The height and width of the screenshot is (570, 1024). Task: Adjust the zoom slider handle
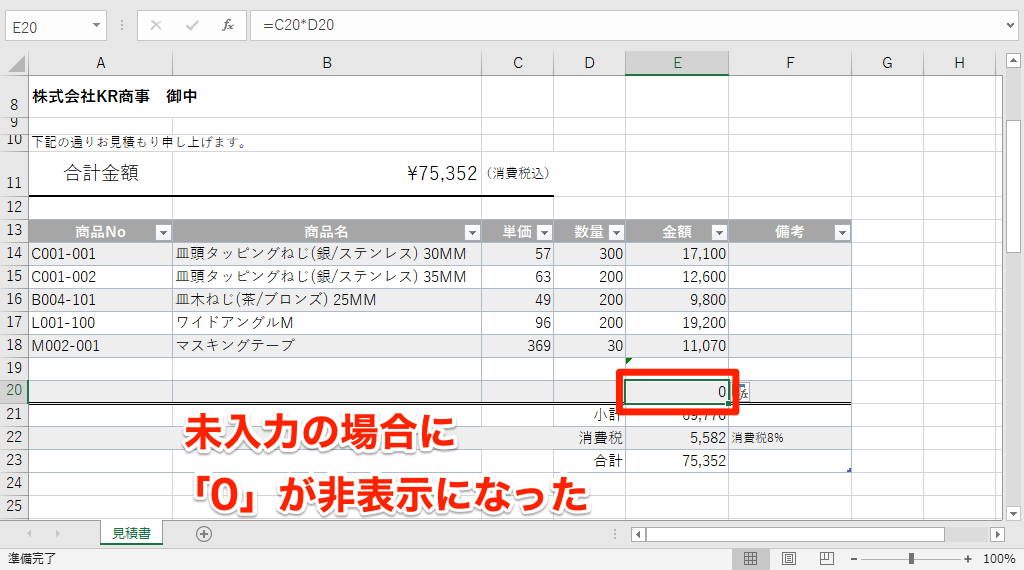coord(911,559)
